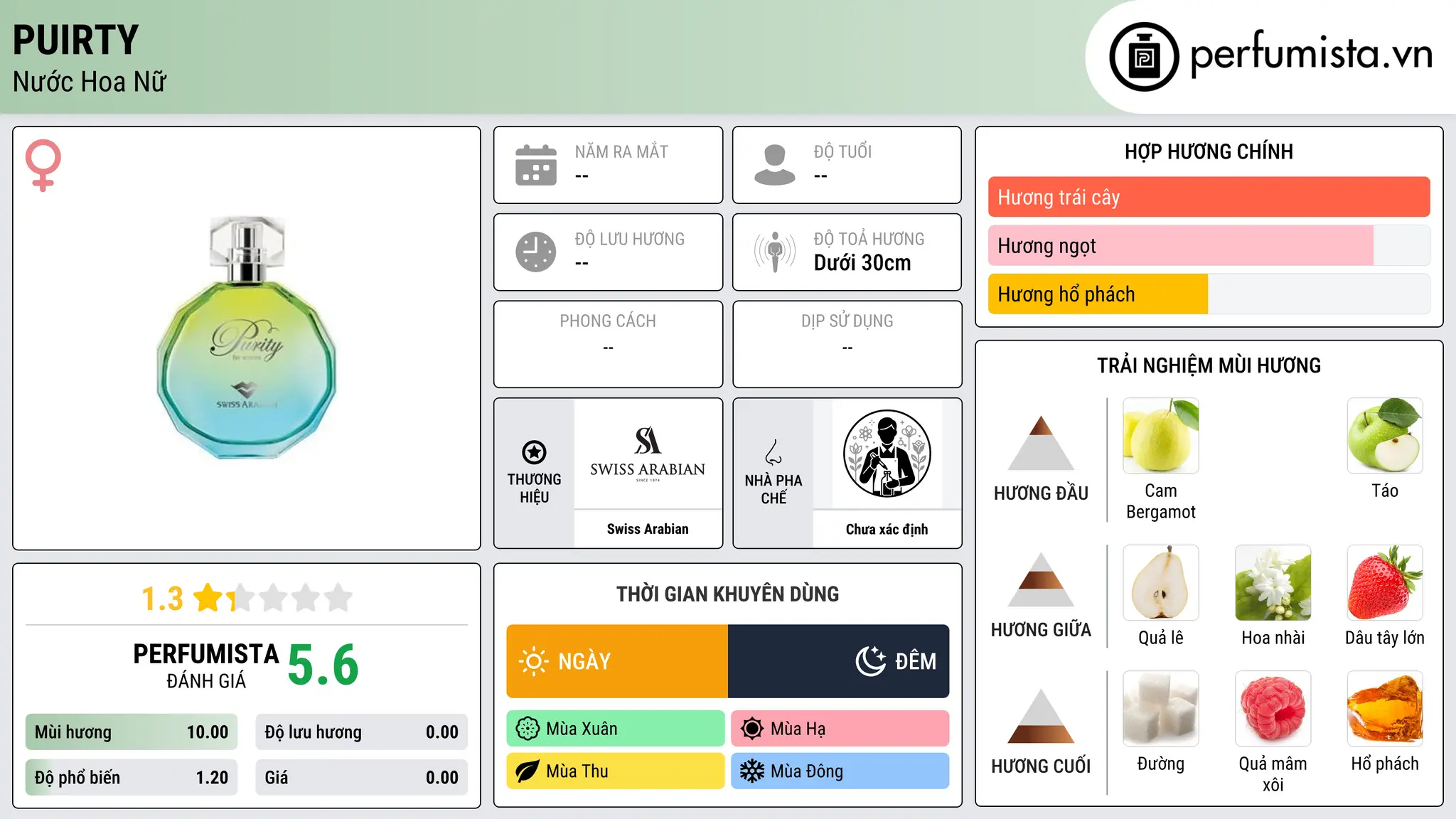Click the sillage icon beside Độ toả hương
1456x819 pixels.
pyautogui.click(x=775, y=252)
